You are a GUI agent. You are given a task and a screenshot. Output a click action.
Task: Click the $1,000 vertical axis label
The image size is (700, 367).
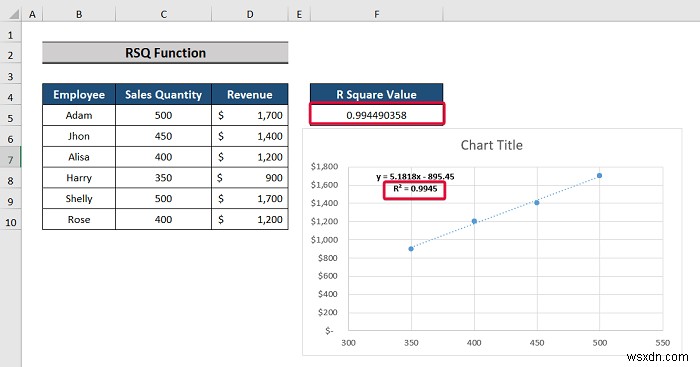click(x=324, y=239)
